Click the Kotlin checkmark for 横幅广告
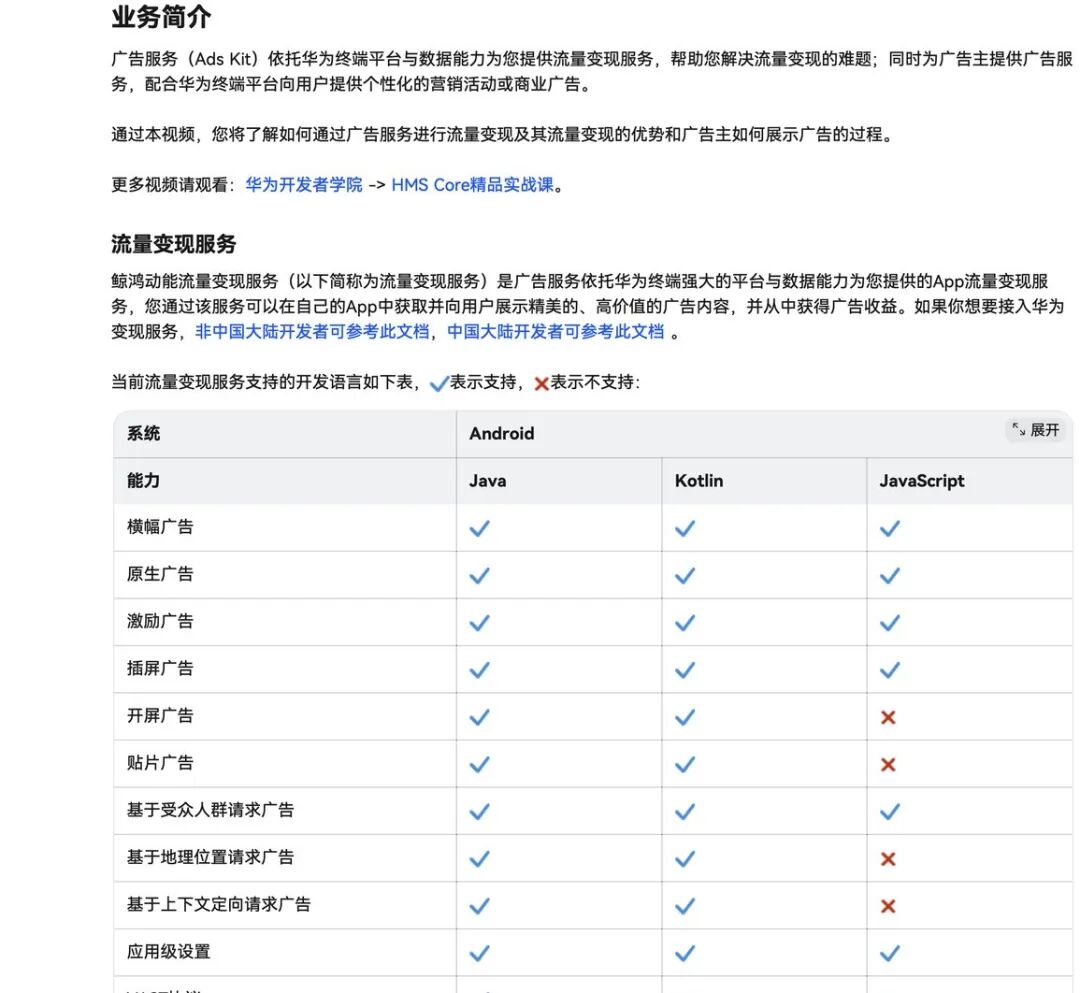1080x993 pixels. coord(685,528)
